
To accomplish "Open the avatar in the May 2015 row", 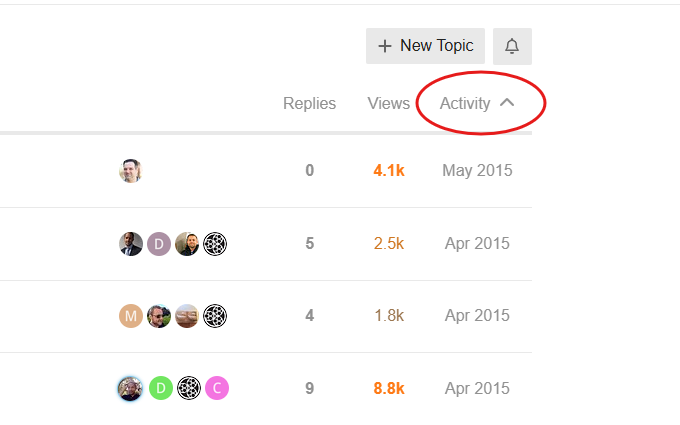I will [x=131, y=171].
